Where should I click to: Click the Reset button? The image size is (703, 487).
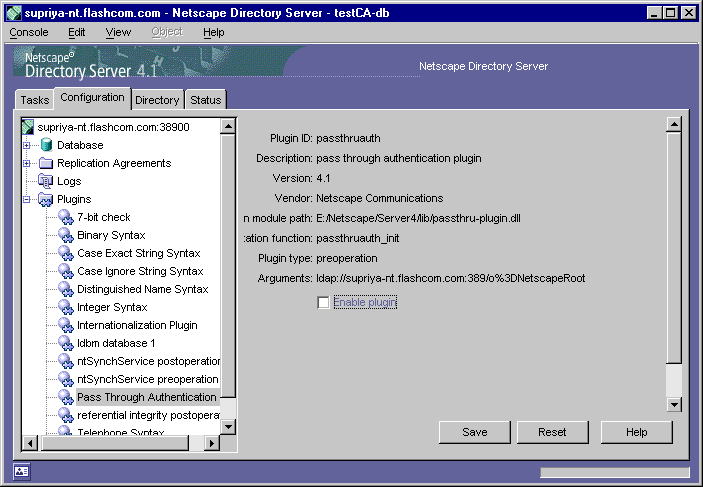(x=552, y=432)
